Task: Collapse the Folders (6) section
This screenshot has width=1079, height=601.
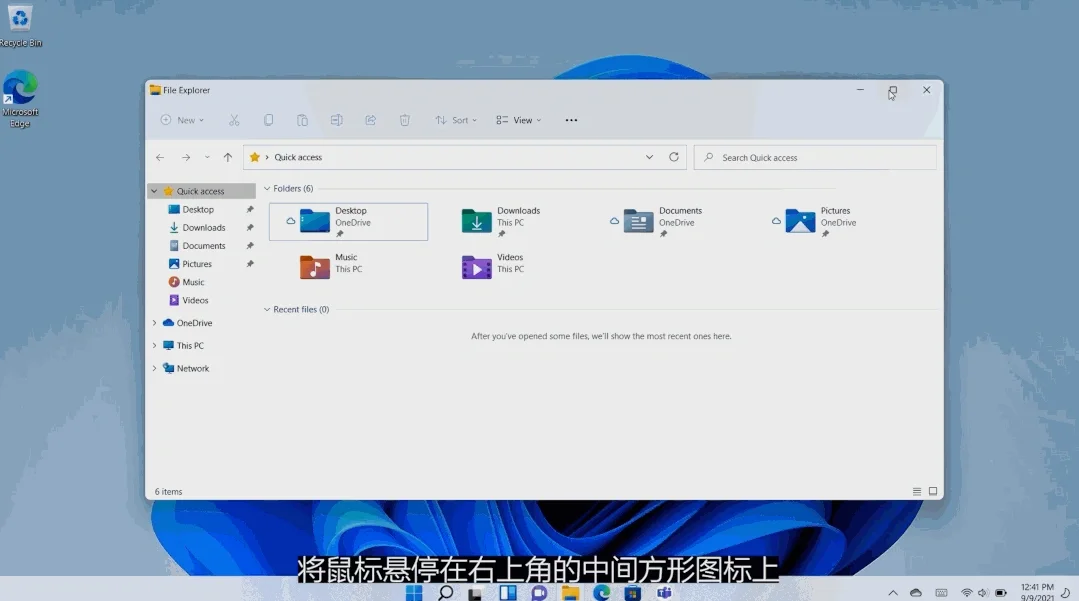Action: point(266,188)
